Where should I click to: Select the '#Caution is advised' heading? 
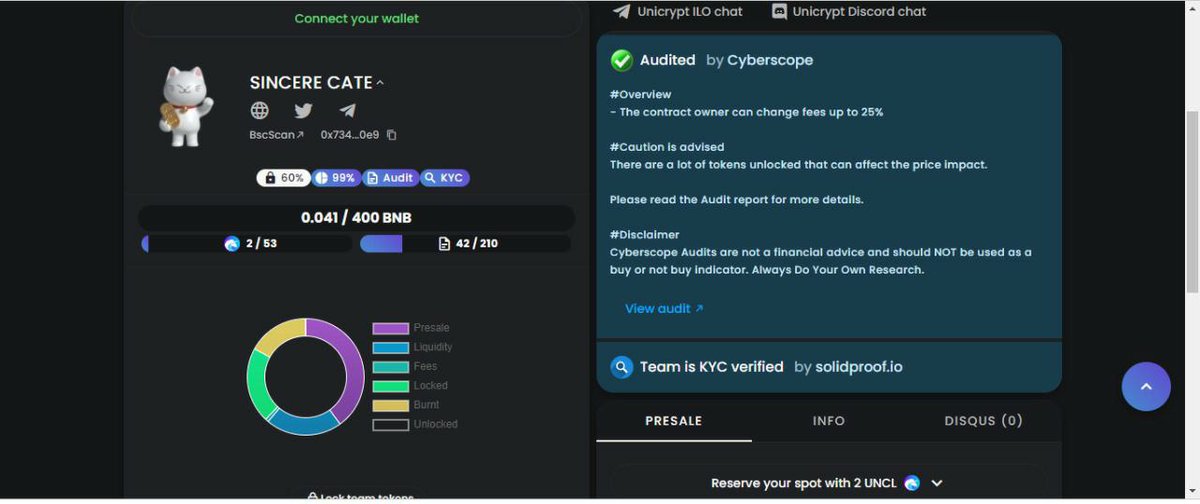tap(667, 147)
